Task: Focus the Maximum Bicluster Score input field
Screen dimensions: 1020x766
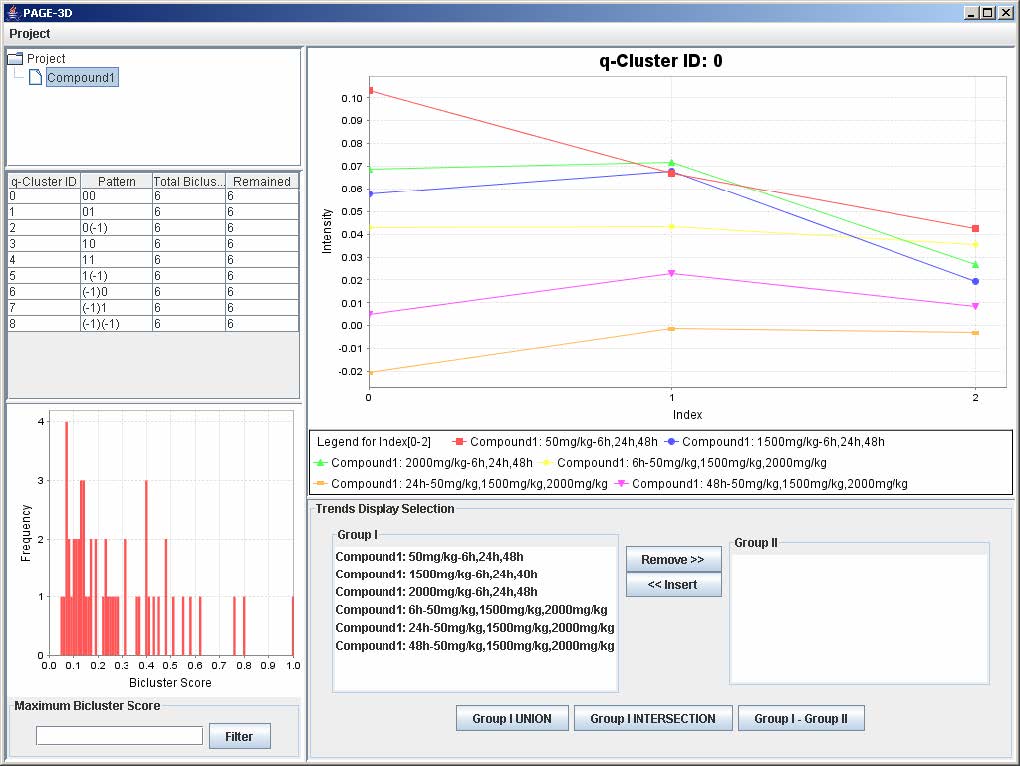Action: [119, 736]
